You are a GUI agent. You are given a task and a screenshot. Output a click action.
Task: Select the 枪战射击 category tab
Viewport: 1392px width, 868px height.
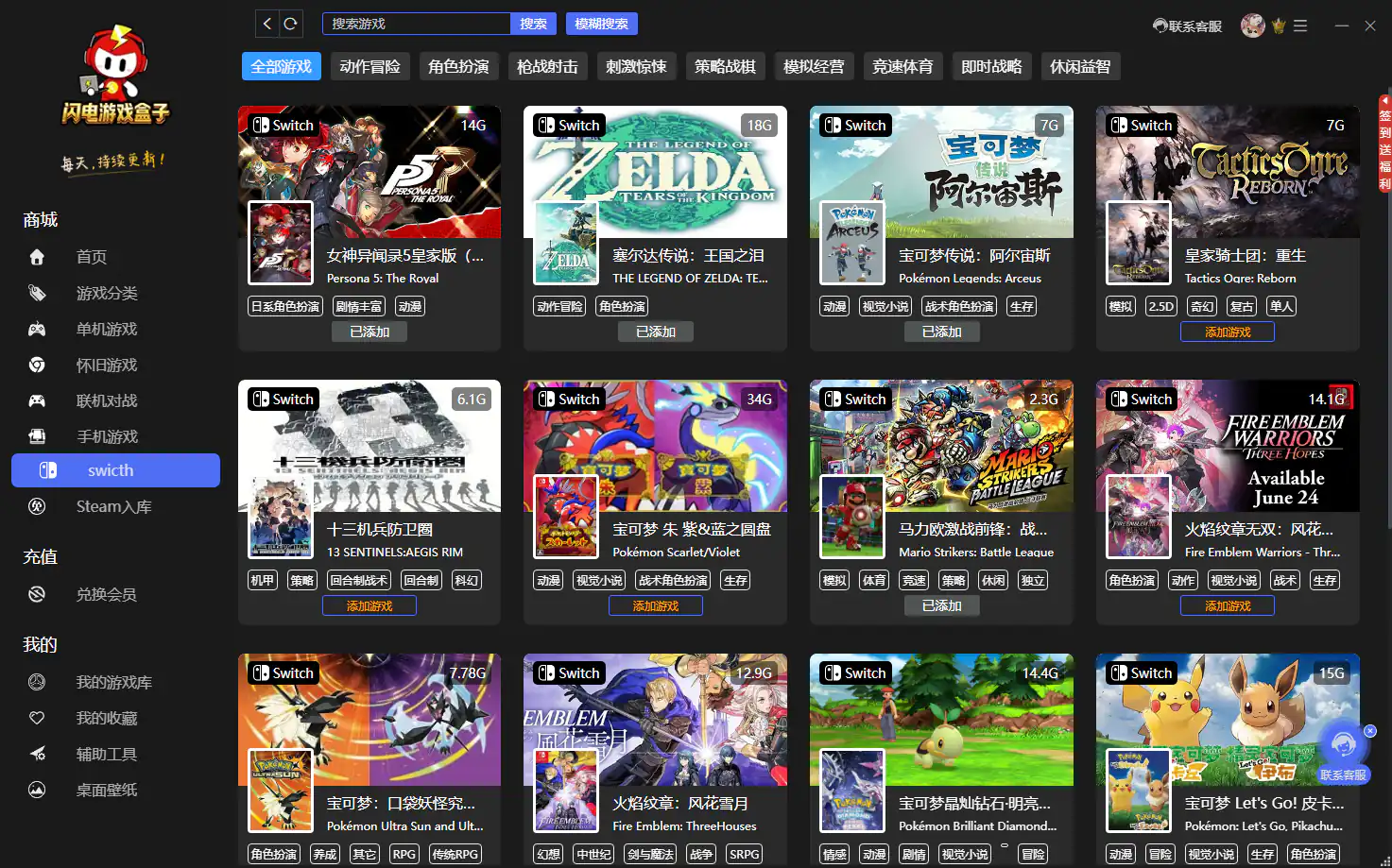548,66
